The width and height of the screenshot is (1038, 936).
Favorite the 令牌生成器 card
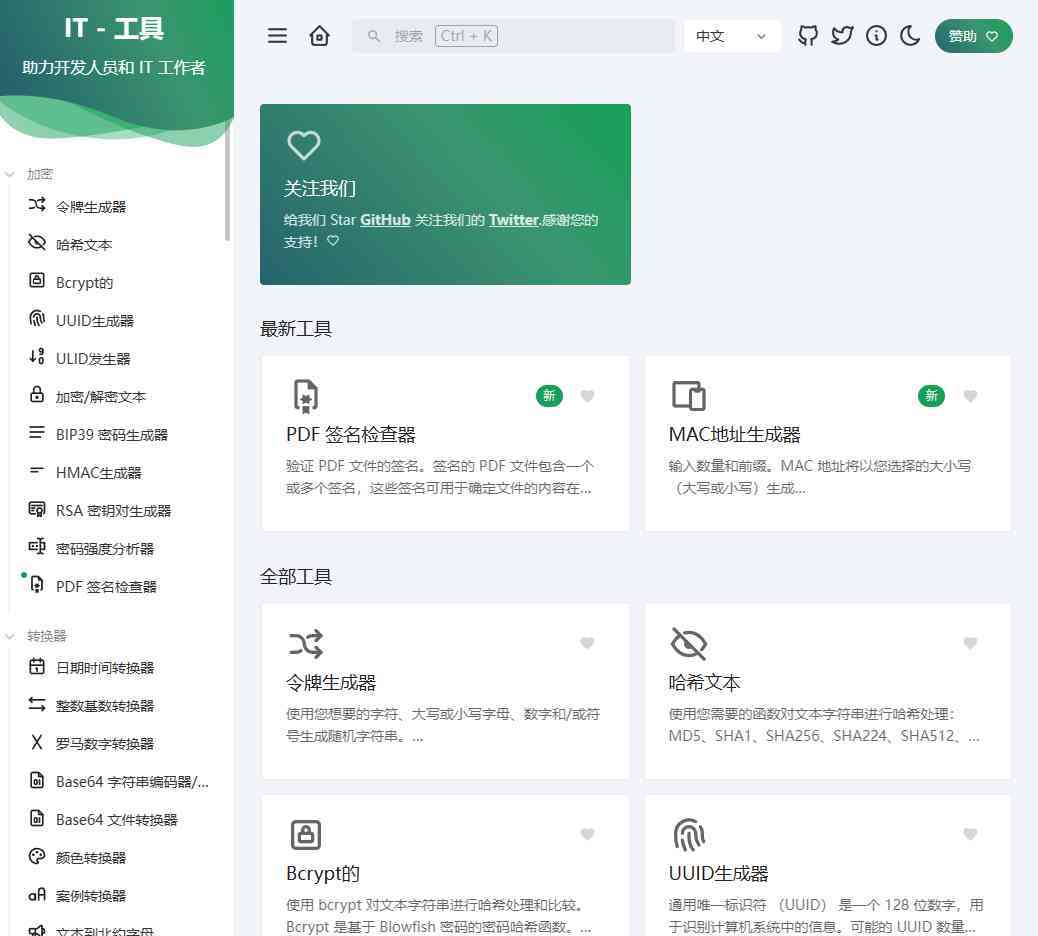point(587,643)
